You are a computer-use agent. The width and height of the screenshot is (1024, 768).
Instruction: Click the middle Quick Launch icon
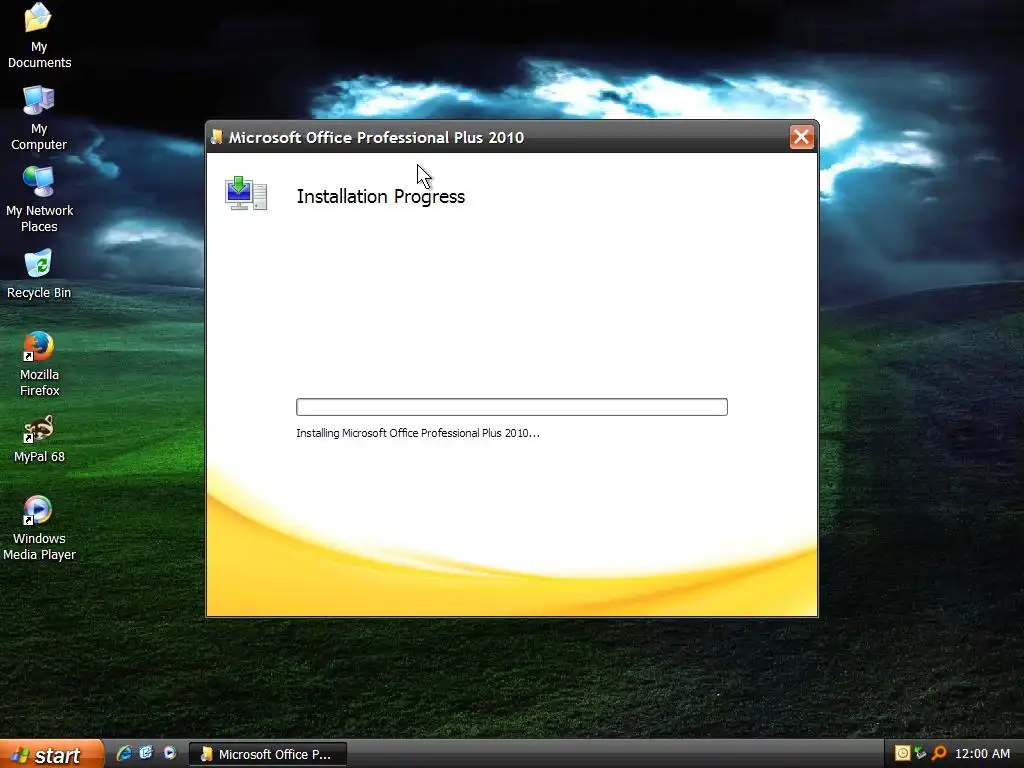(146, 754)
